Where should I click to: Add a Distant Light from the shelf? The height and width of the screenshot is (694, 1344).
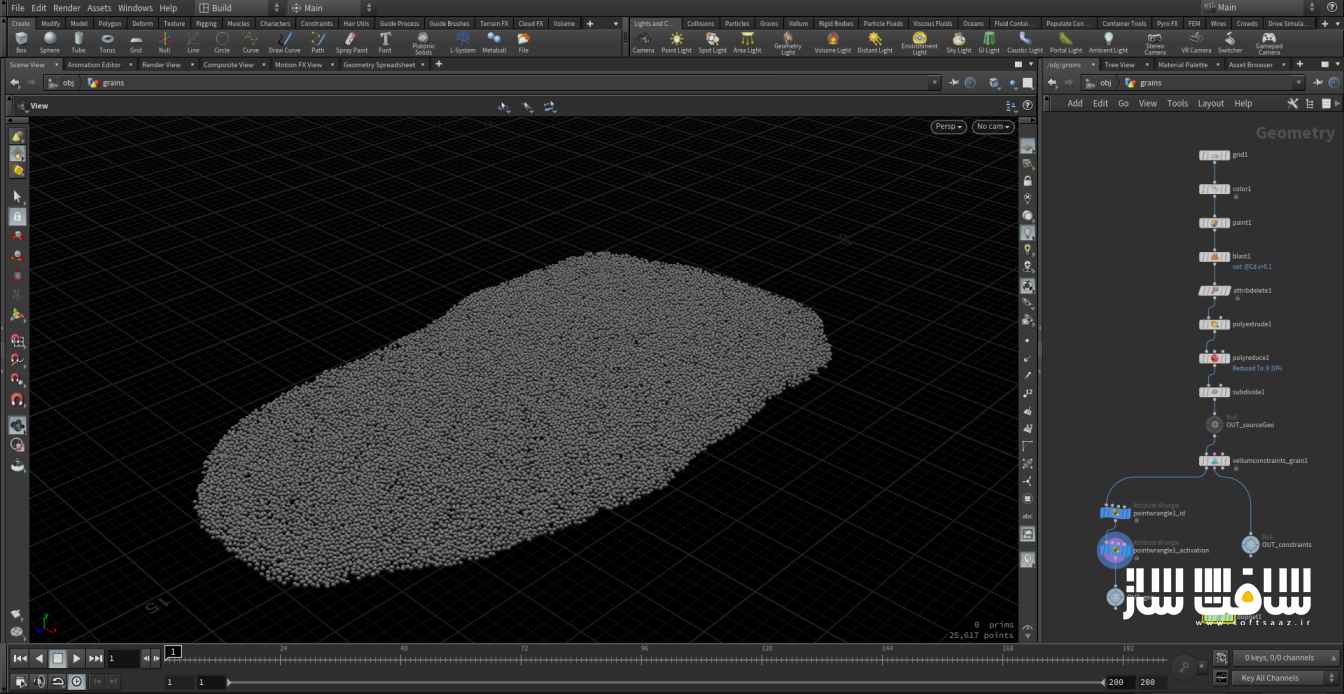[x=875, y=42]
